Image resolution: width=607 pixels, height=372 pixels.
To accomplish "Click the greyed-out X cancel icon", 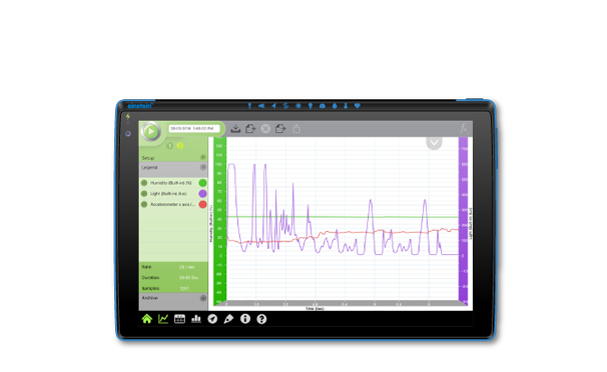I will (x=266, y=129).
